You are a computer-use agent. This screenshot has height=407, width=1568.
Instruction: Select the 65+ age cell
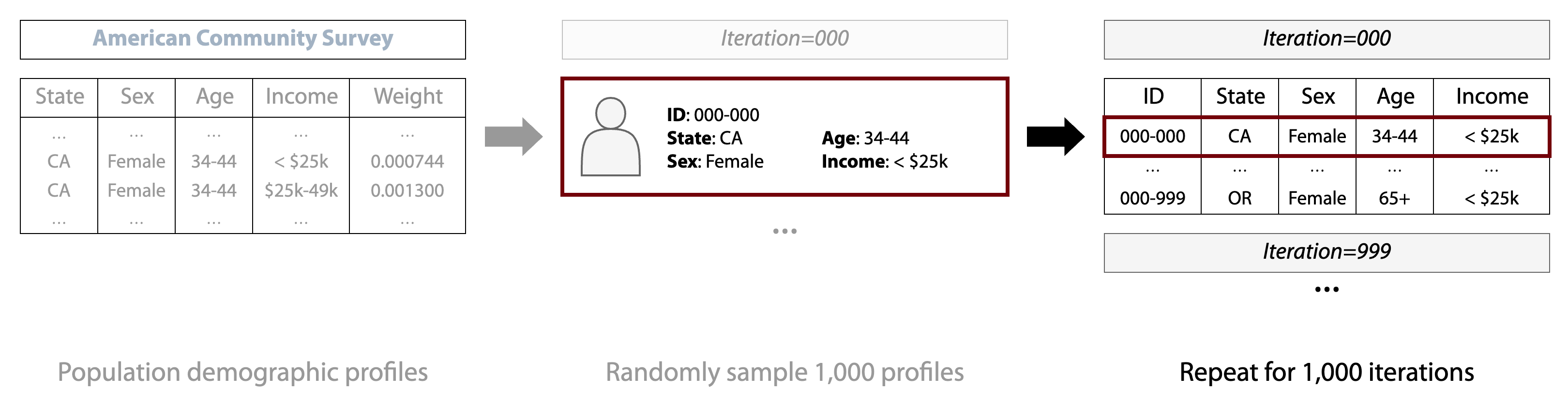pyautogui.click(x=1394, y=198)
